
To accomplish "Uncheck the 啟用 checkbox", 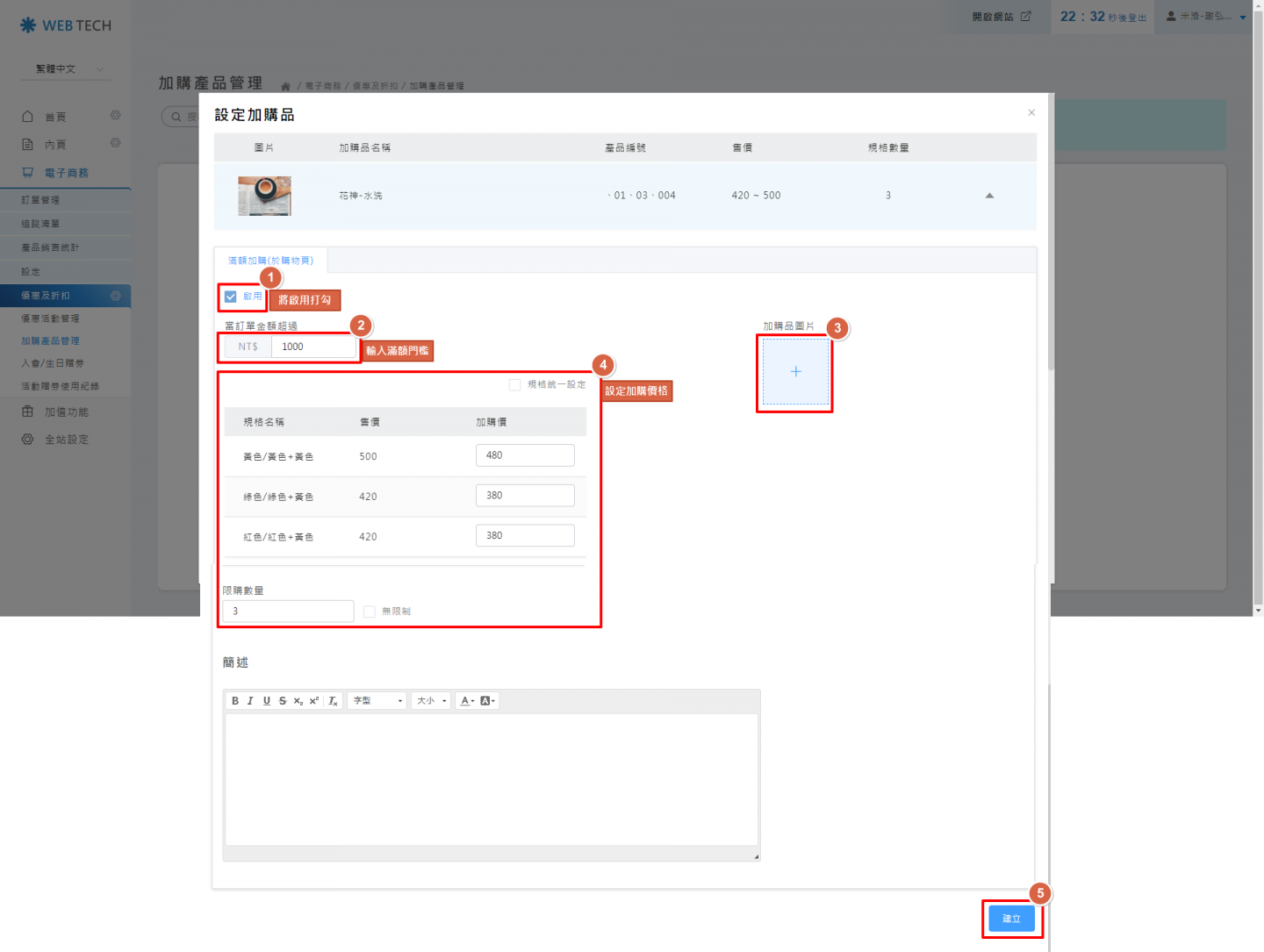I will 231,297.
